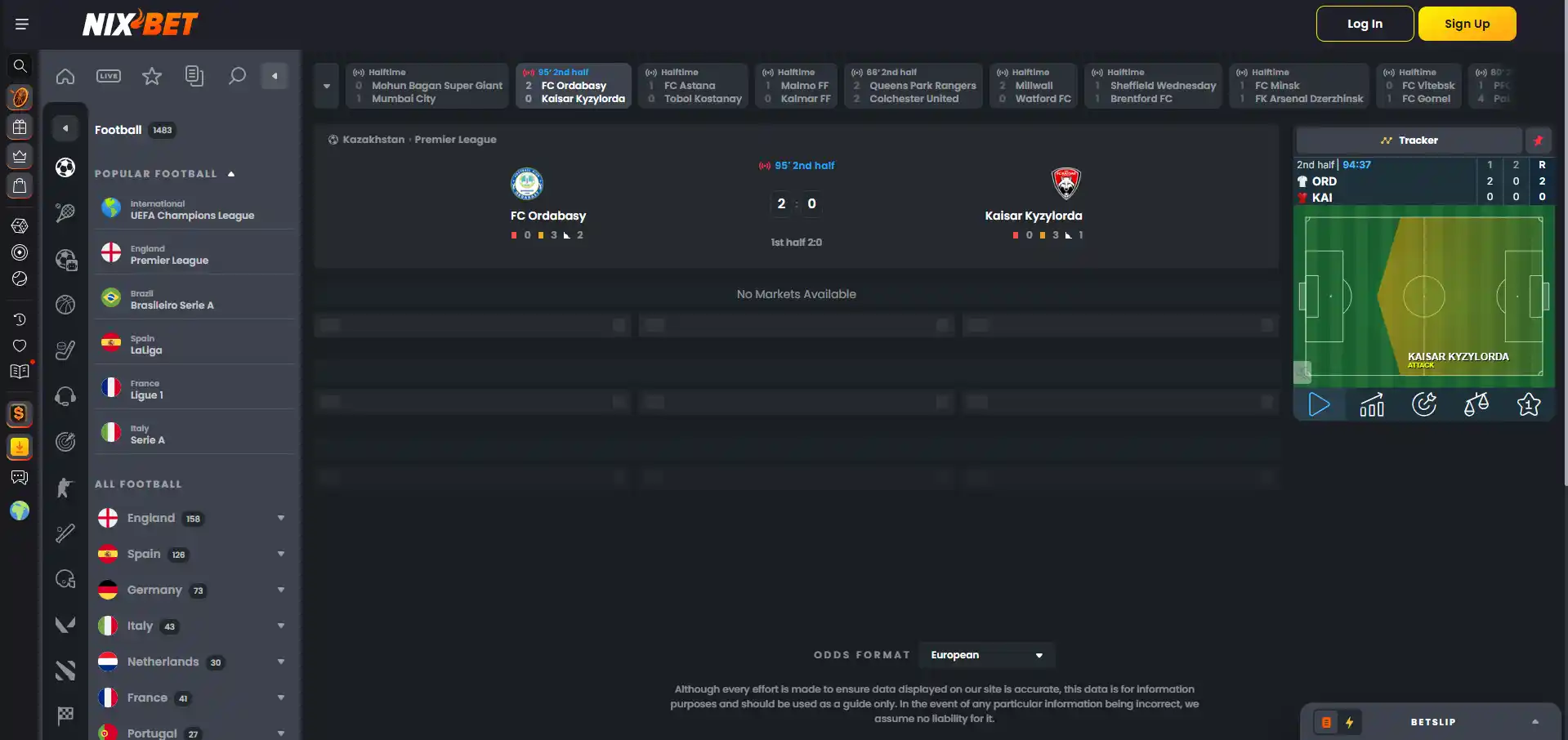Switch to Millwall vs Watford FC match

1034,86
